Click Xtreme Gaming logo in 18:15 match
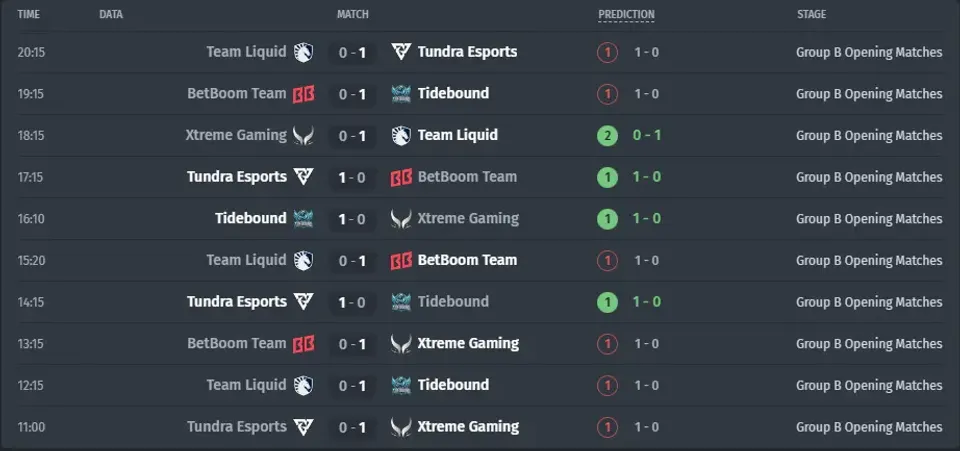This screenshot has width=960, height=451. [x=303, y=135]
